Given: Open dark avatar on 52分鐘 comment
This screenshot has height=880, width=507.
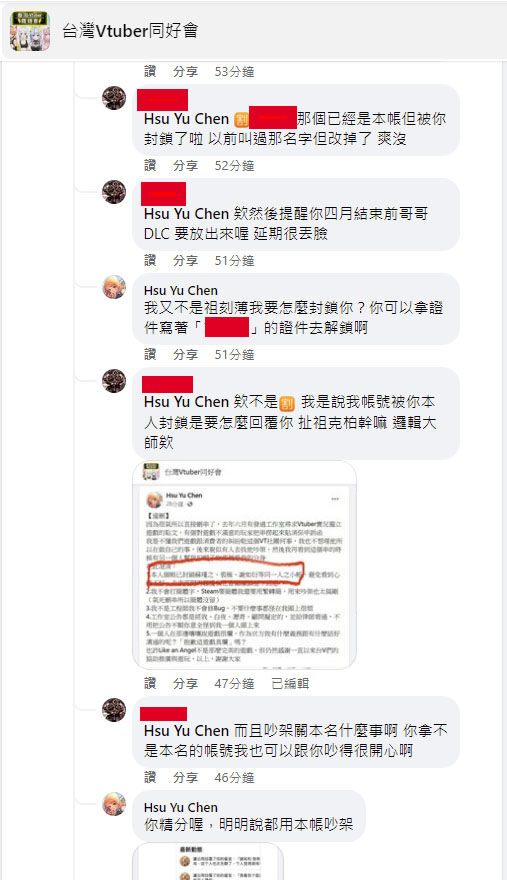Looking at the screenshot, I should [114, 98].
